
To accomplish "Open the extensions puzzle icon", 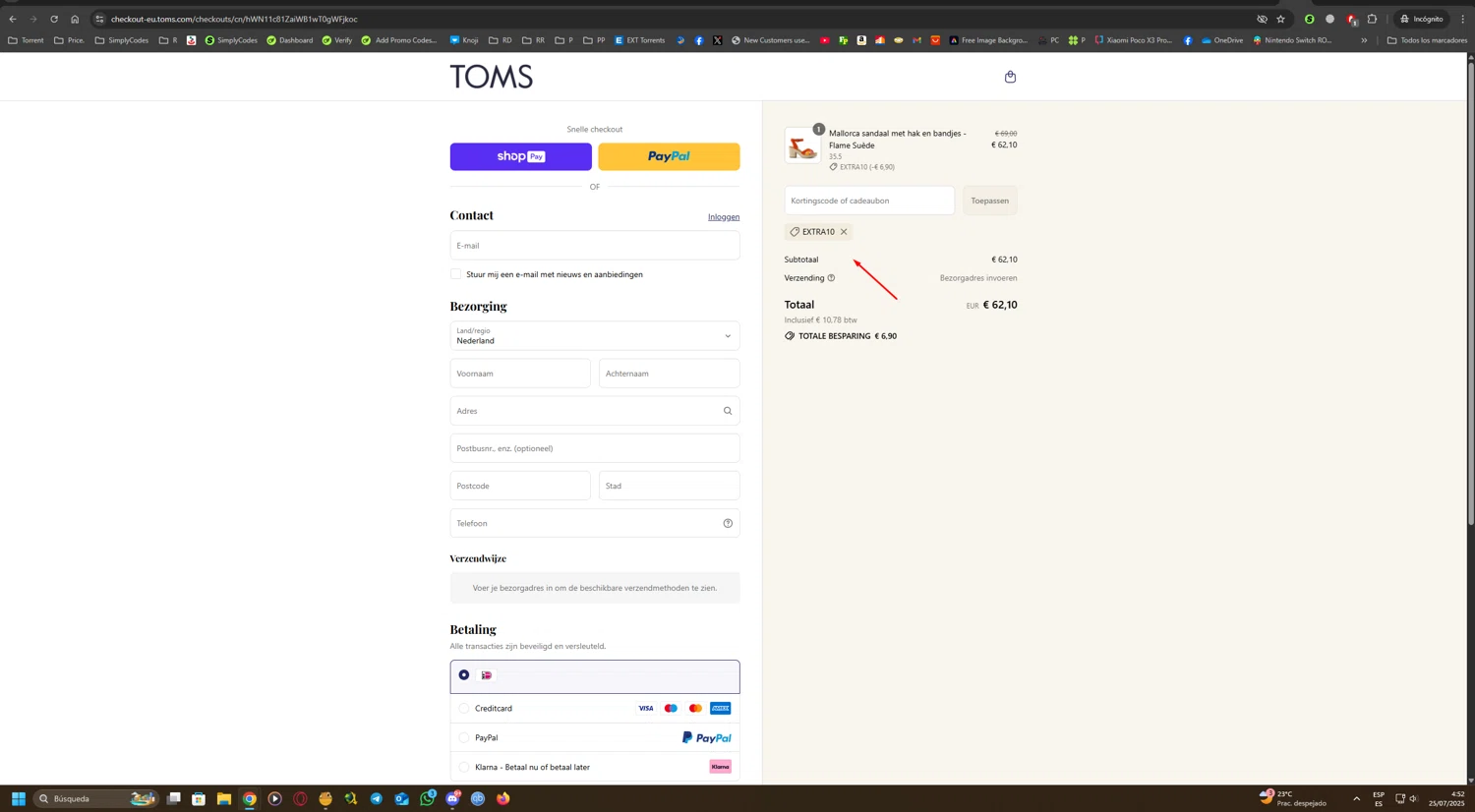I will (x=1372, y=19).
